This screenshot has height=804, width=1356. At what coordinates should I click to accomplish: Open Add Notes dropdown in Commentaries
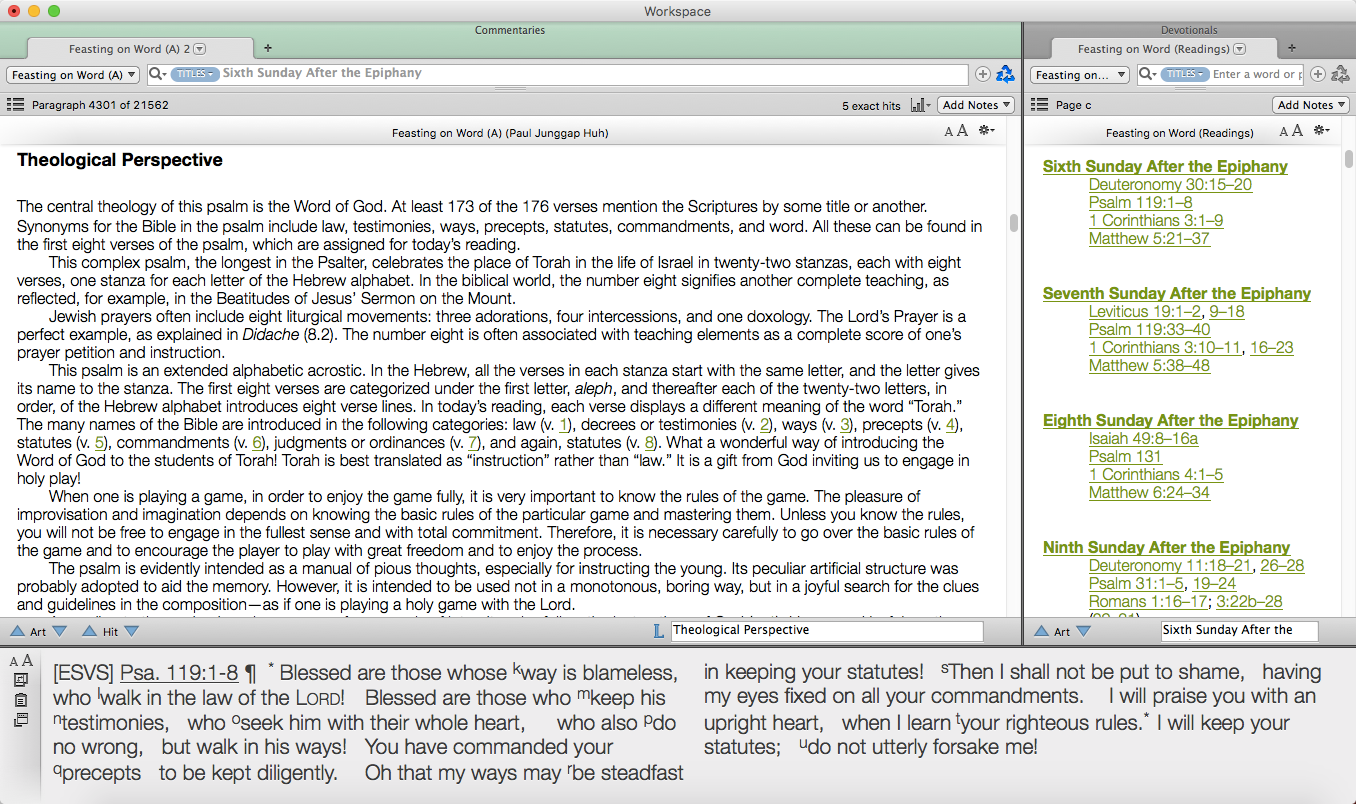point(976,105)
